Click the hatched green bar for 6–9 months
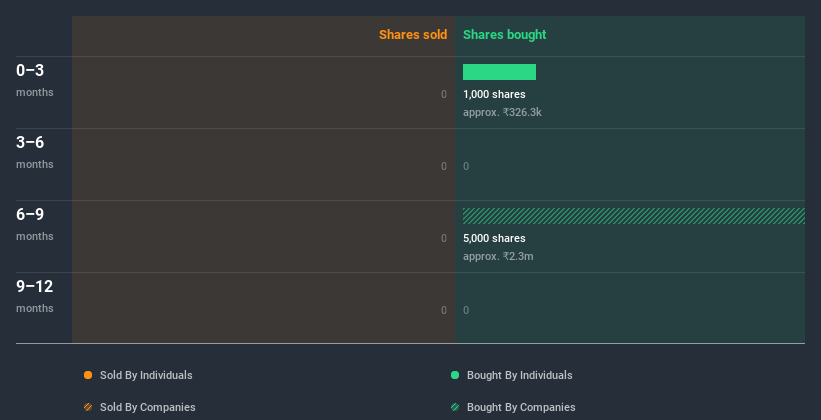This screenshot has height=420, width=821. pos(633,216)
